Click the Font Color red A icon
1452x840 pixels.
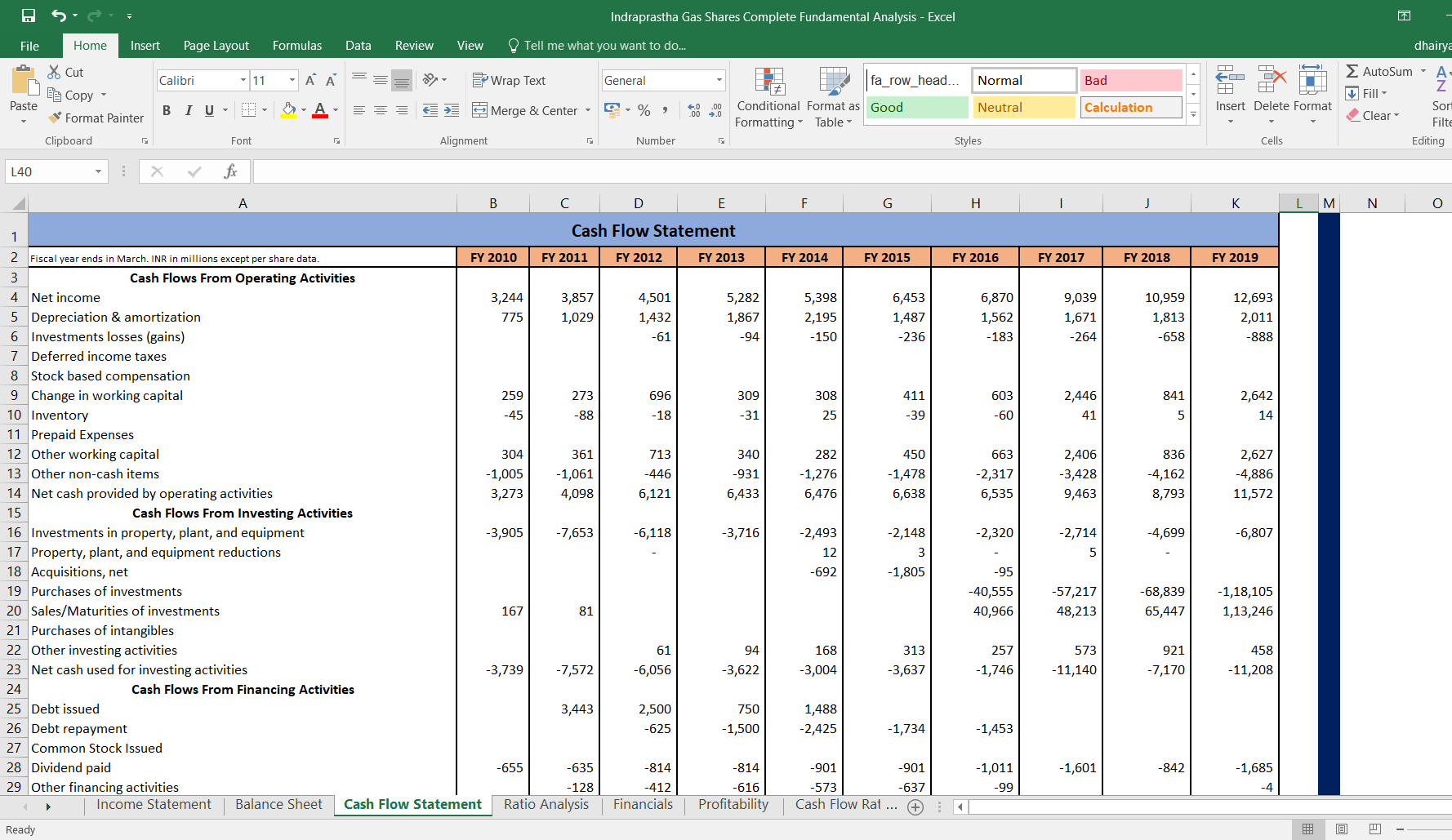pyautogui.click(x=320, y=109)
